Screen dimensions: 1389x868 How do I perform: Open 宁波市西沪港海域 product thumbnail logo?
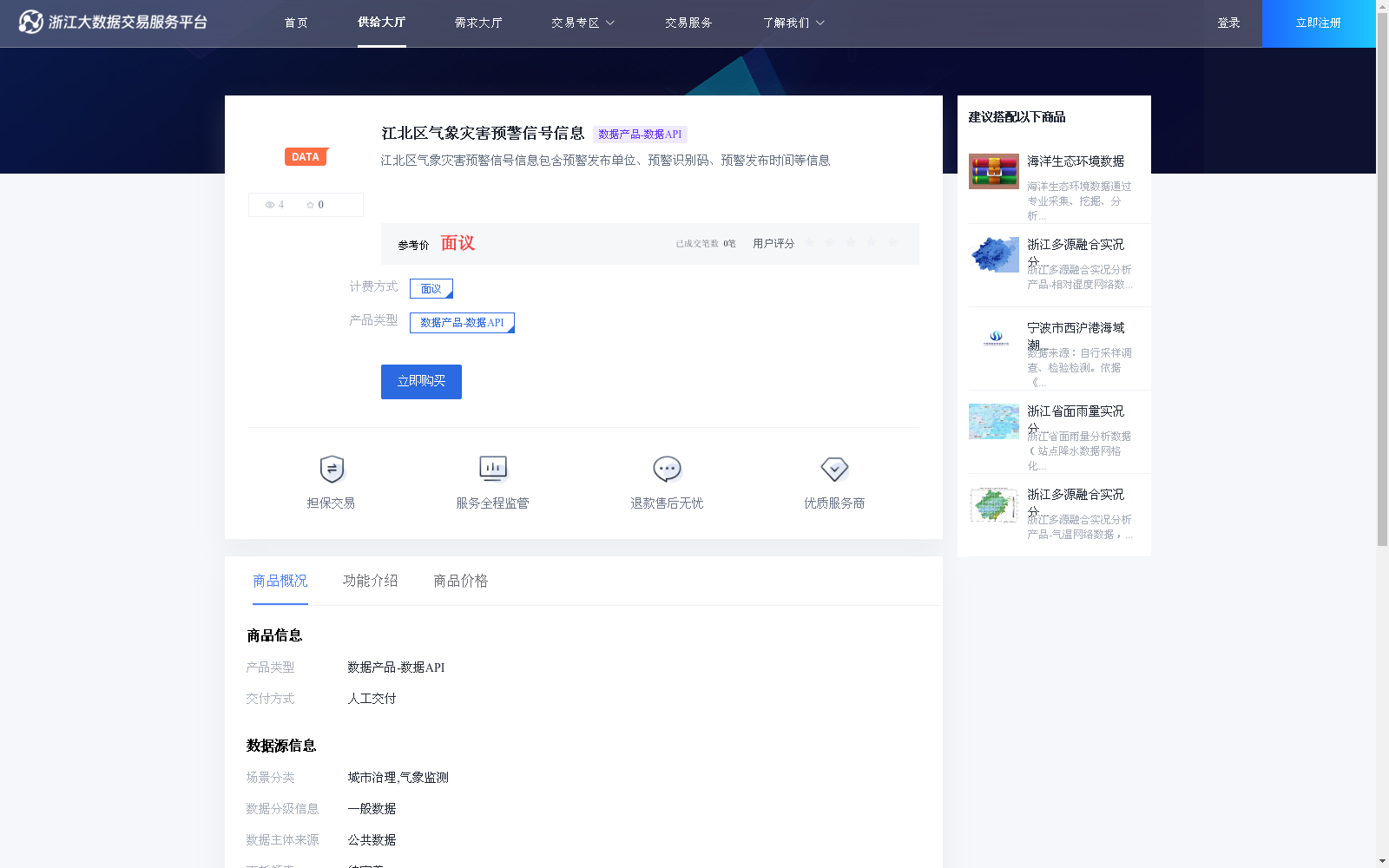pyautogui.click(x=995, y=338)
